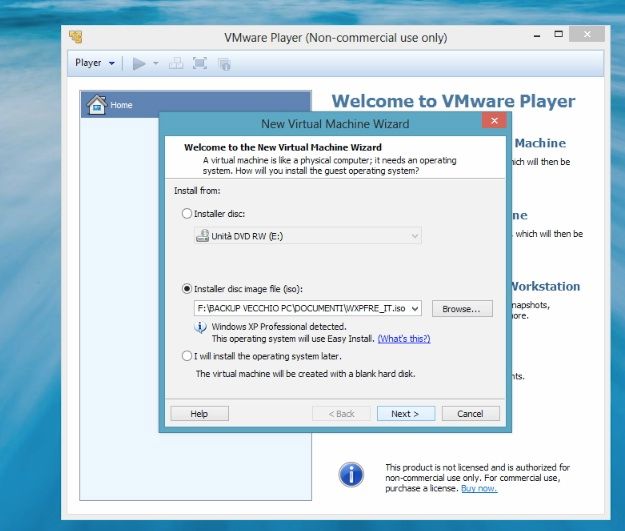Screen dimensions: 625x531
Task: Close the New Virtual Machine Wizard dialog
Action: pyautogui.click(x=494, y=121)
